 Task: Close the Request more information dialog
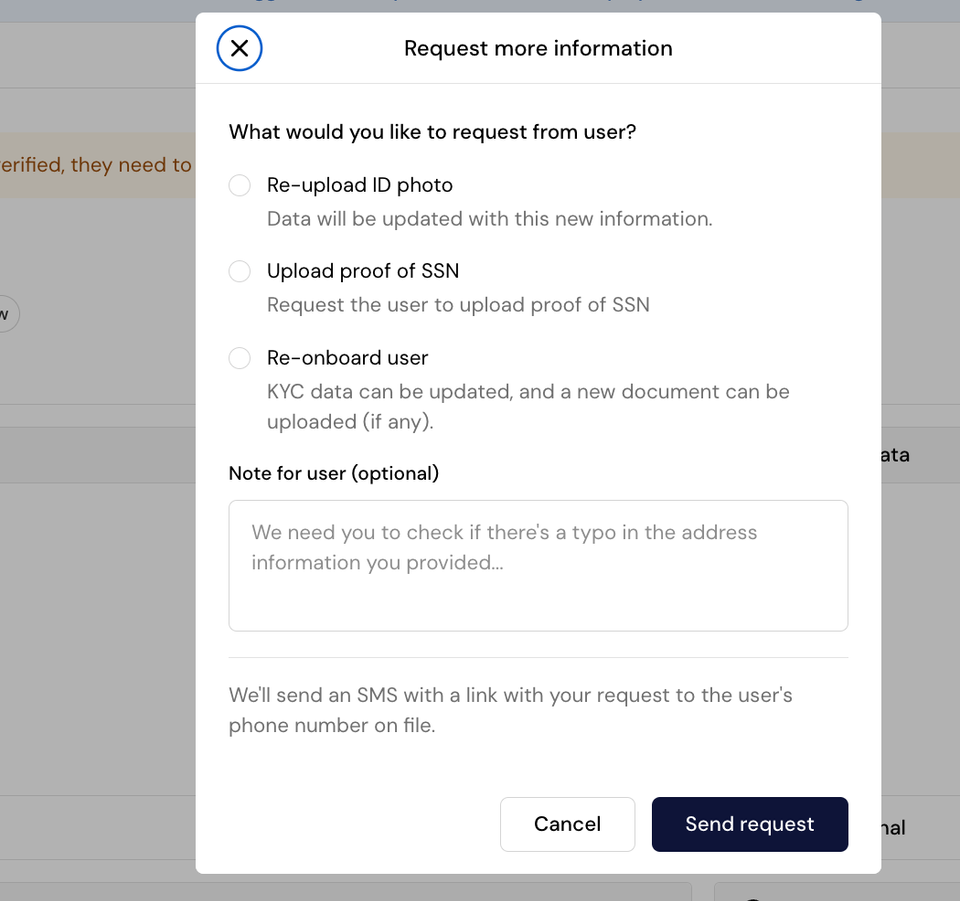pyautogui.click(x=239, y=48)
